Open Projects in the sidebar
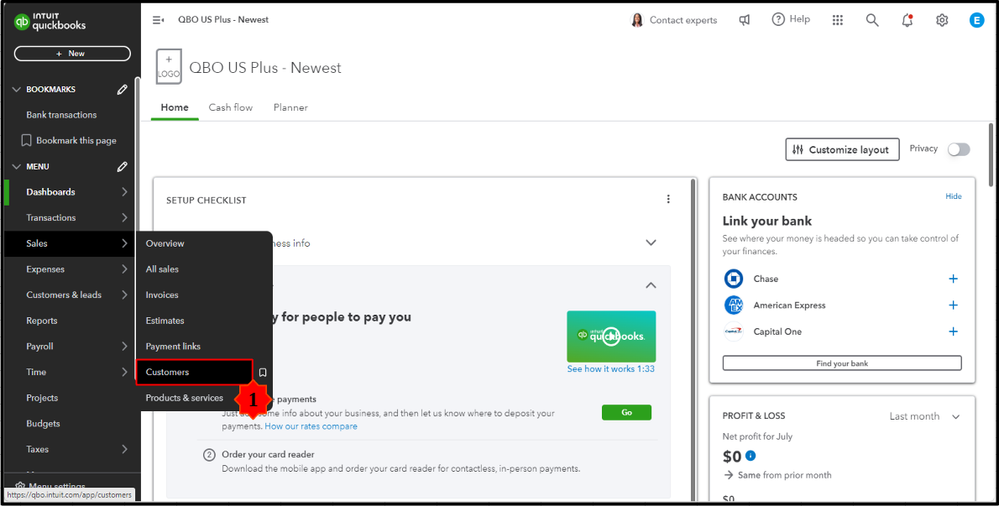The width and height of the screenshot is (999, 506). click(x=42, y=398)
